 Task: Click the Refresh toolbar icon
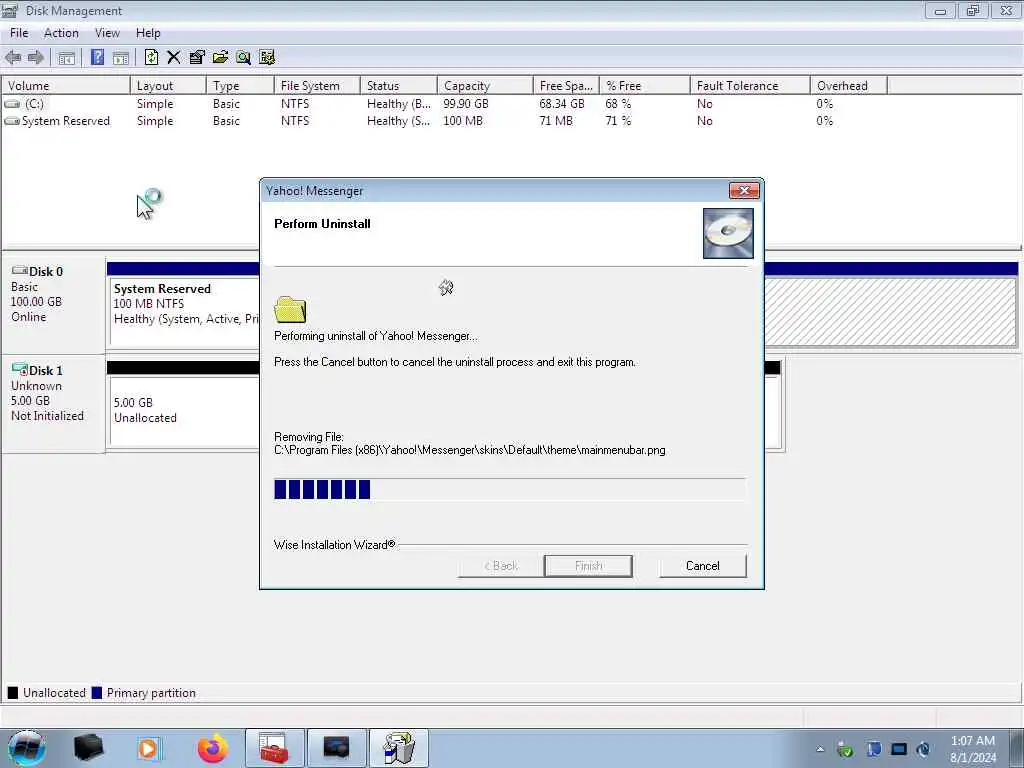click(151, 57)
